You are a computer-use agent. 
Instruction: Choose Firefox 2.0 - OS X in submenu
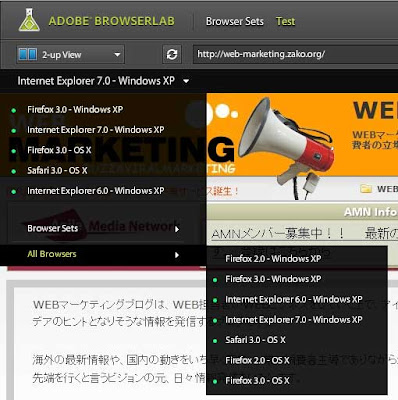297,360
